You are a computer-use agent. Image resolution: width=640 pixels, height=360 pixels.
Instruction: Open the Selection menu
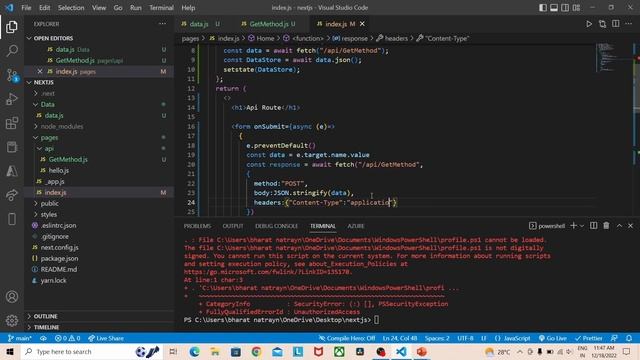[71, 8]
